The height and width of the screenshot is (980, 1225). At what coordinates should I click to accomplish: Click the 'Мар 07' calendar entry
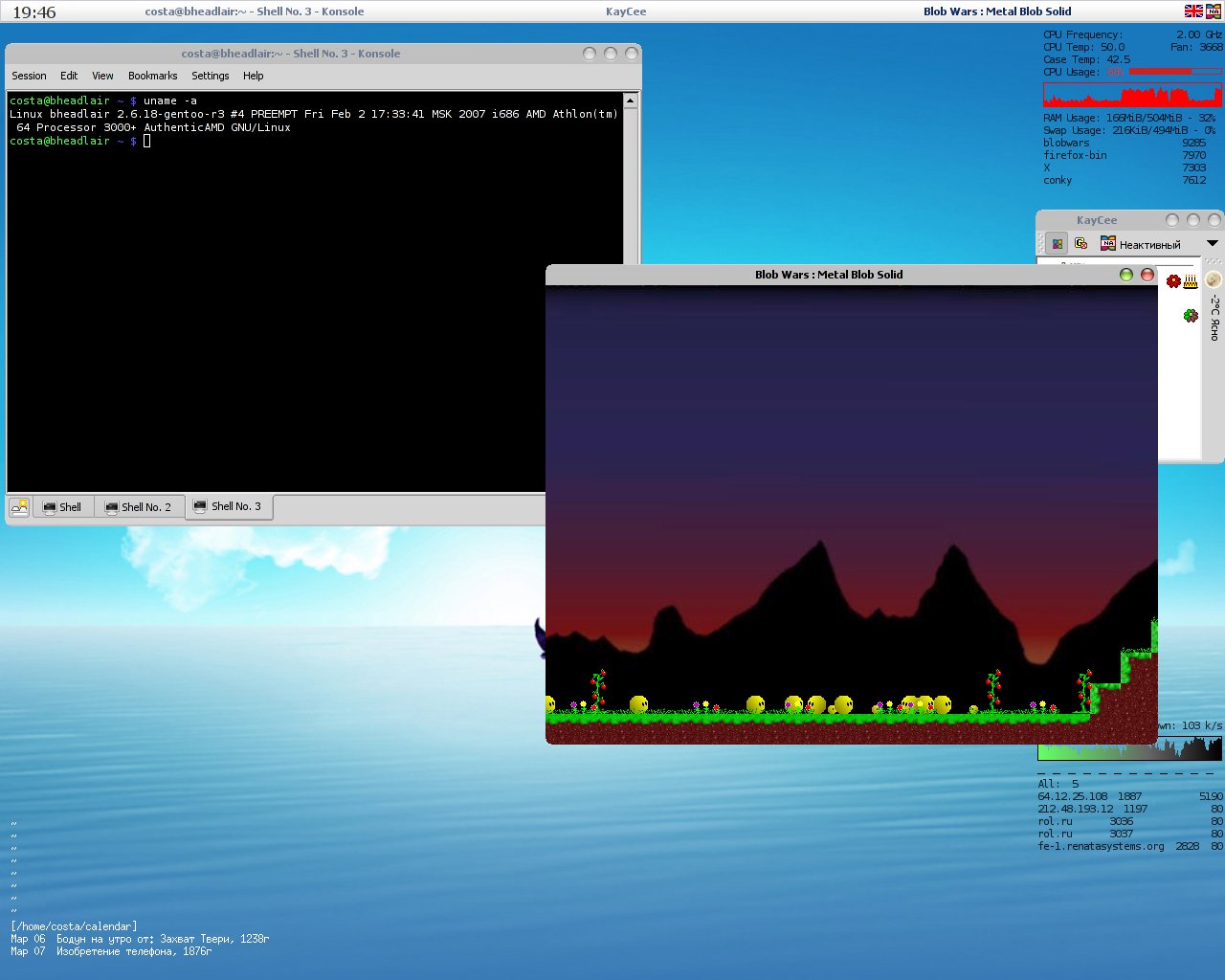pyautogui.click(x=111, y=951)
